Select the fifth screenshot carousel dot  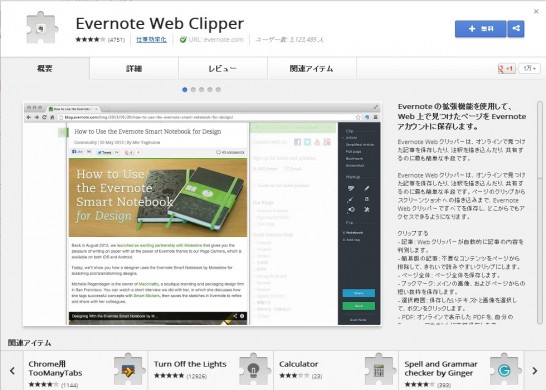click(x=218, y=89)
